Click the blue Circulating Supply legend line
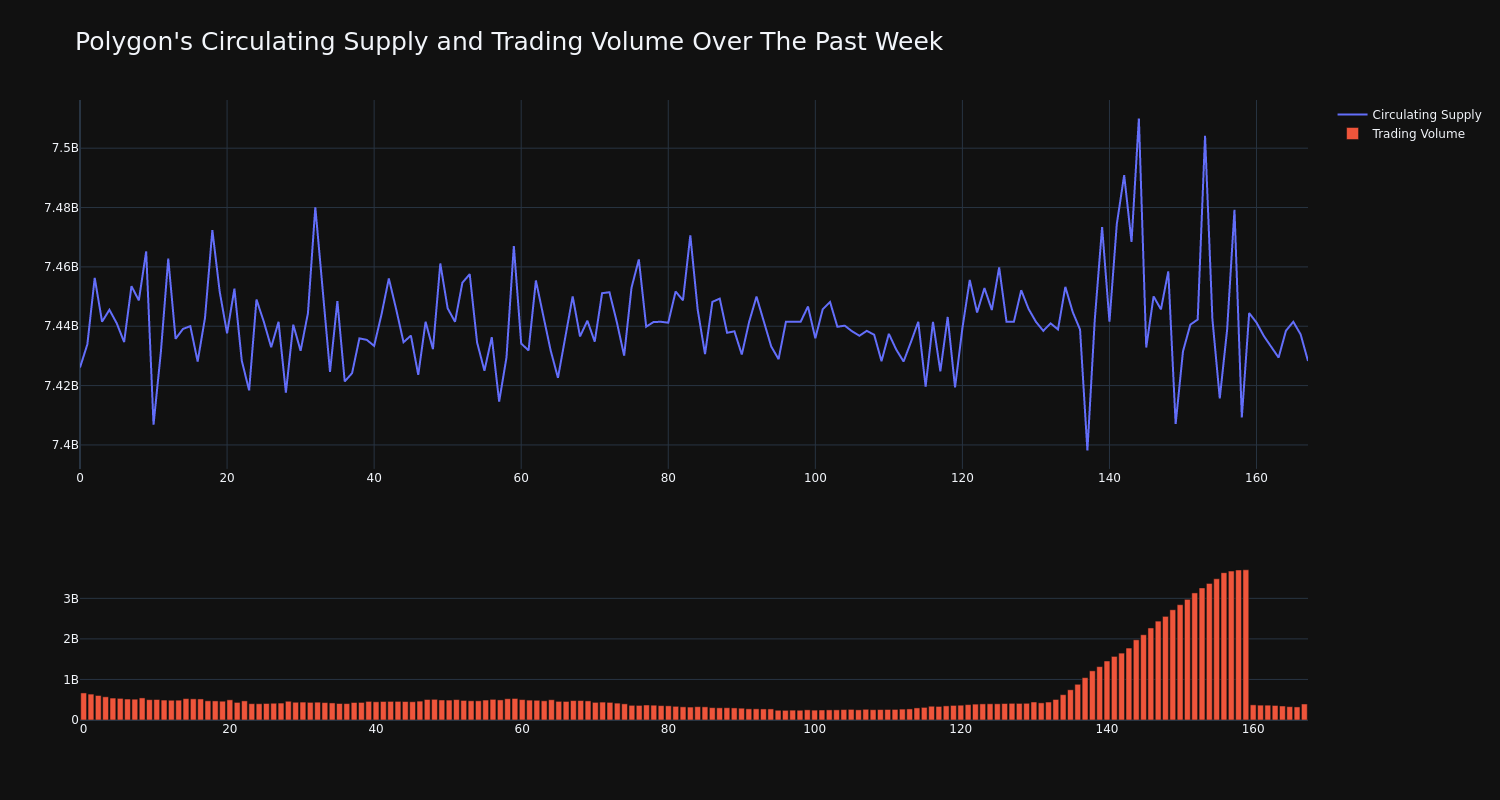This screenshot has width=1500, height=800. point(1352,115)
